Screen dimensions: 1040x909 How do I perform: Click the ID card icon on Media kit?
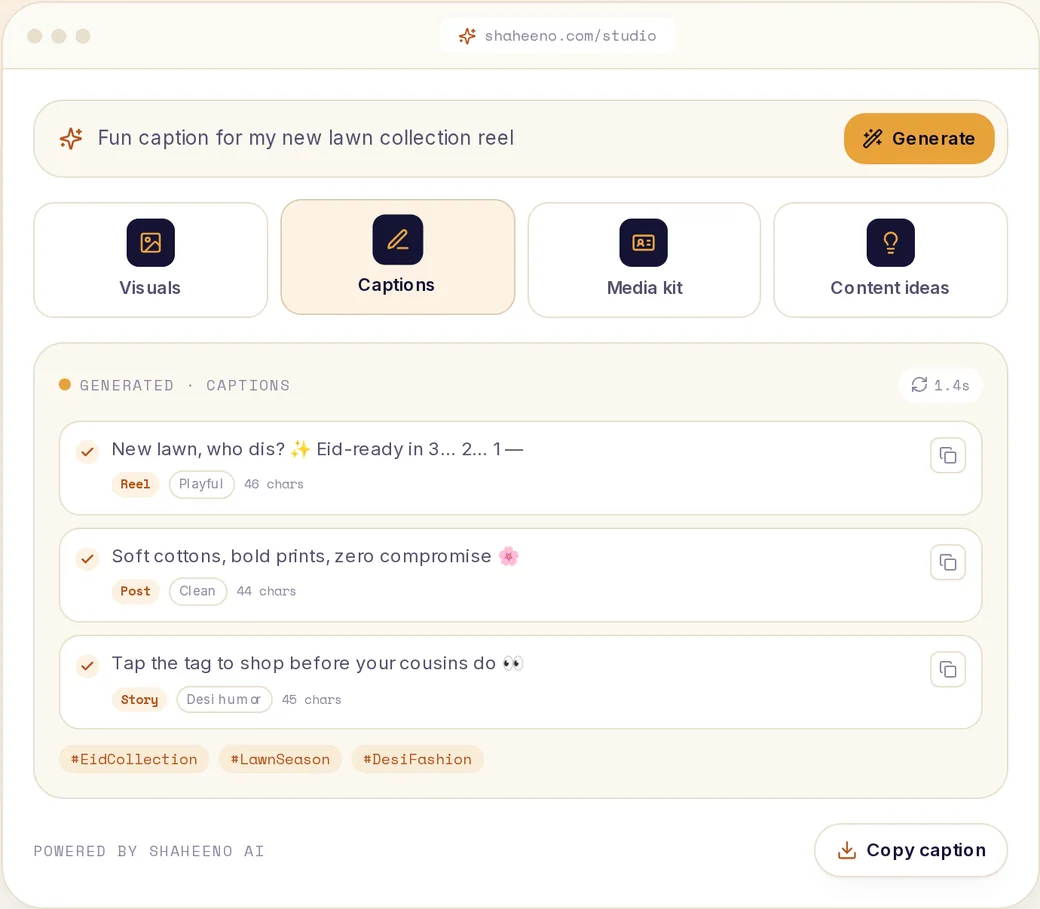point(643,242)
